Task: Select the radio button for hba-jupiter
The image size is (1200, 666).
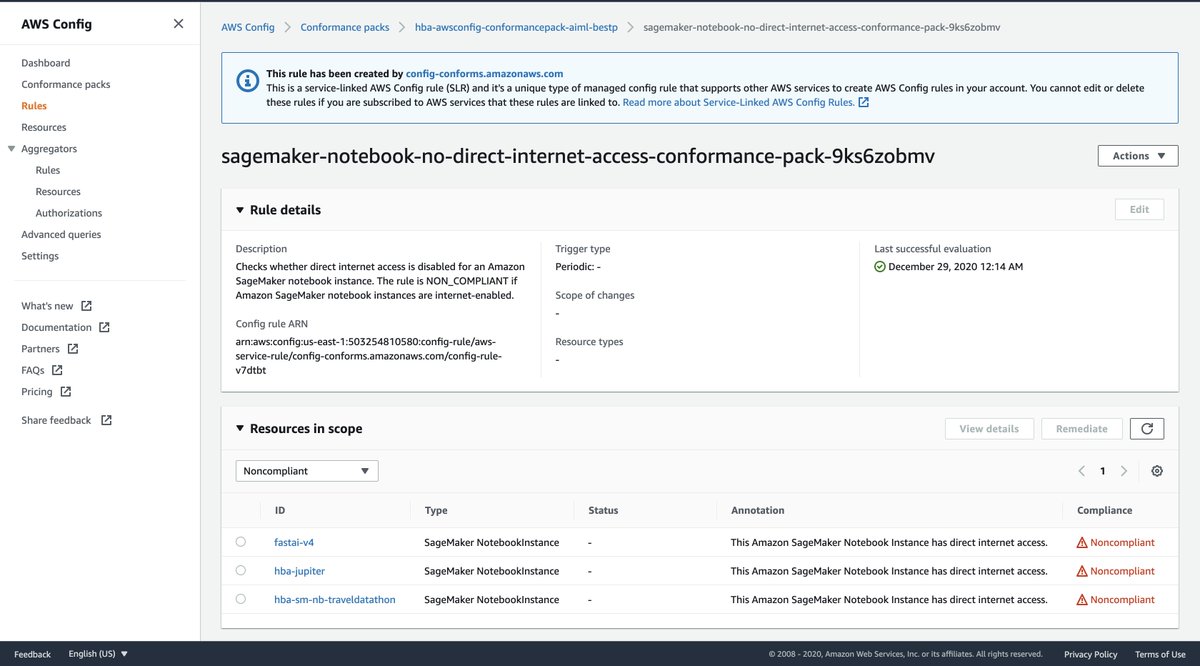Action: point(240,571)
